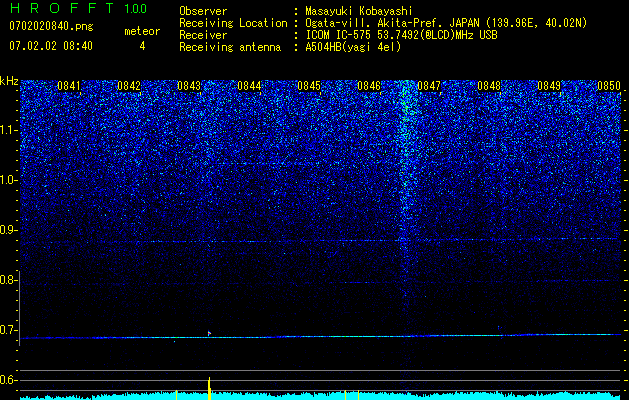
Task: Click the 0841 time marker
Action: [69, 86]
